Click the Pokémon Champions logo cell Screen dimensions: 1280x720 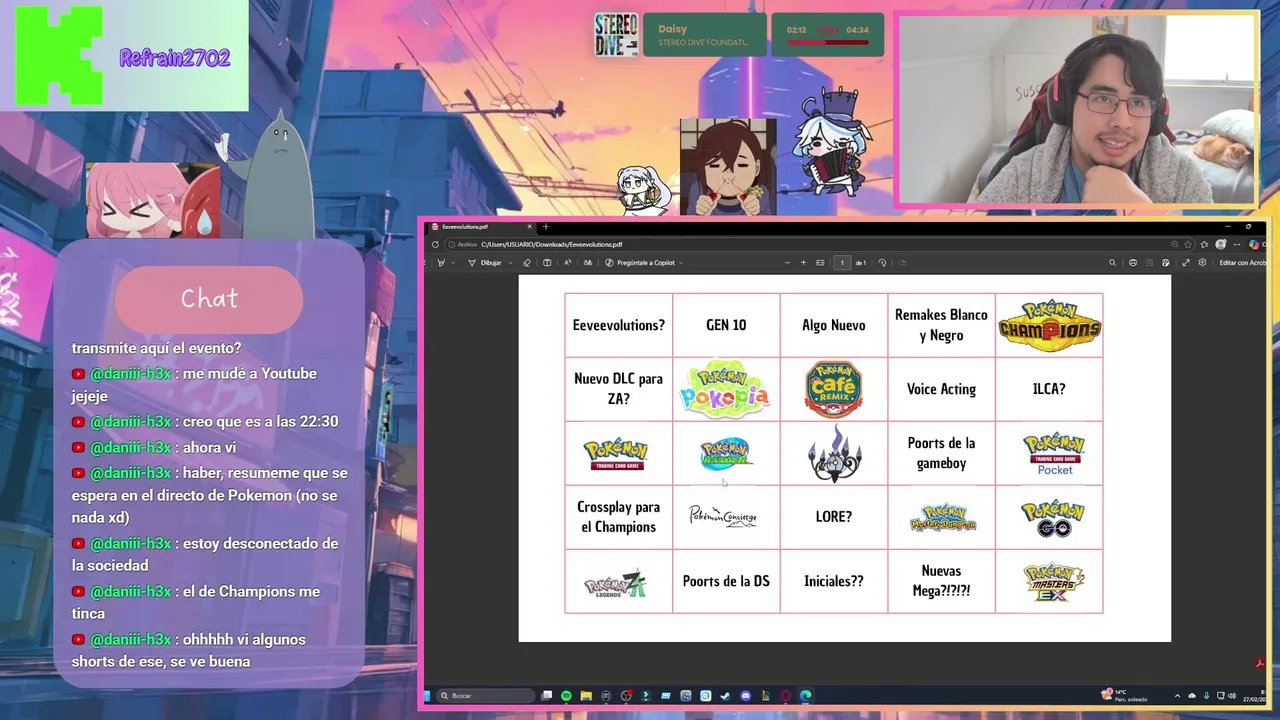pyautogui.click(x=1049, y=325)
